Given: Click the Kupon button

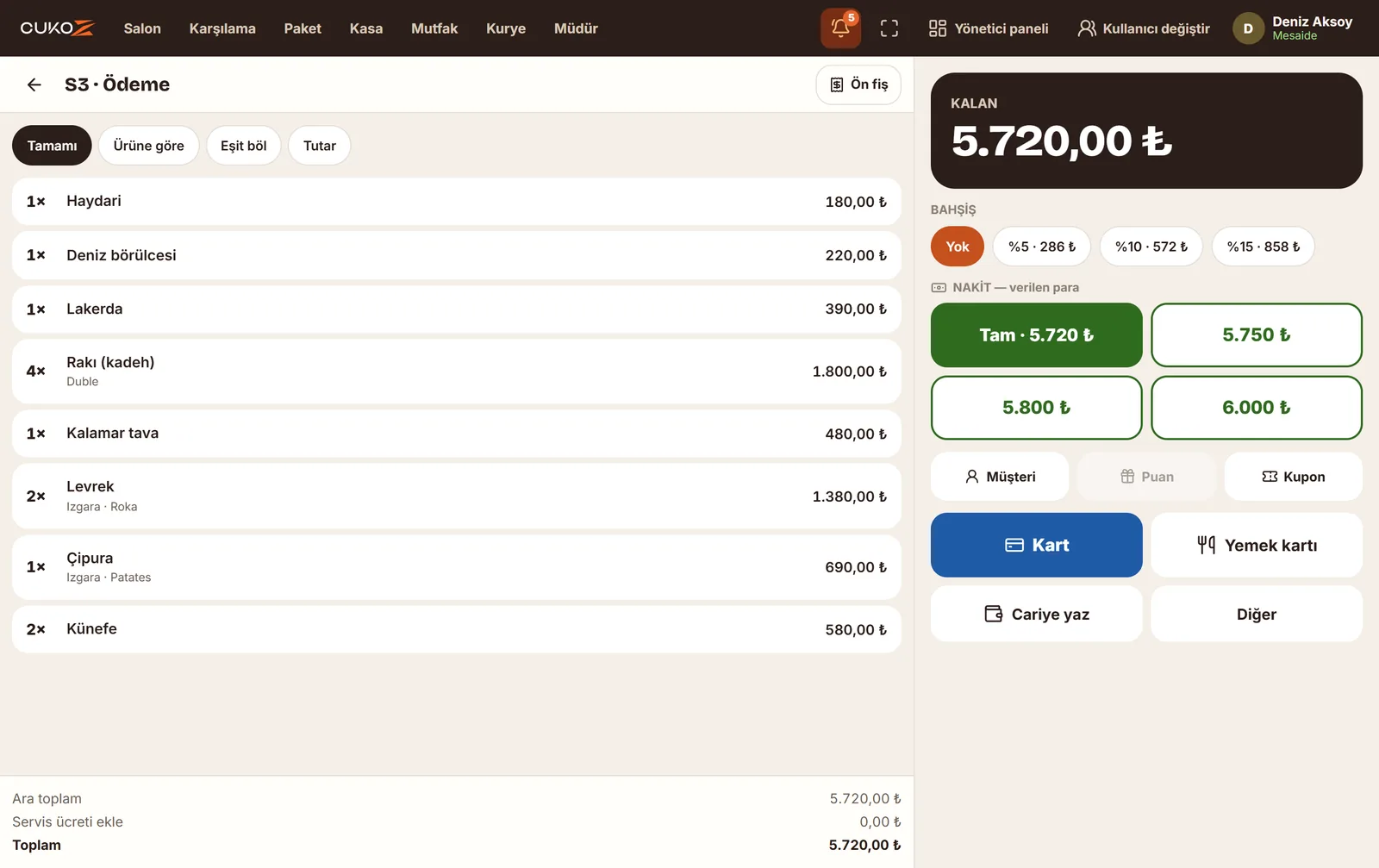Looking at the screenshot, I should pyautogui.click(x=1294, y=477).
